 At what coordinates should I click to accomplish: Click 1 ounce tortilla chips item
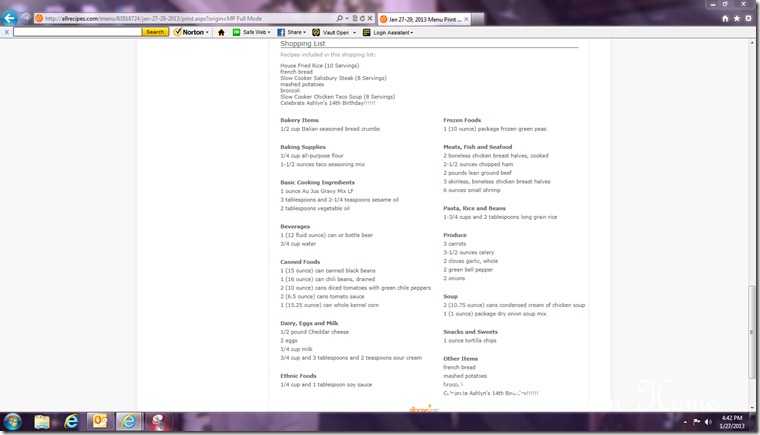tap(470, 341)
